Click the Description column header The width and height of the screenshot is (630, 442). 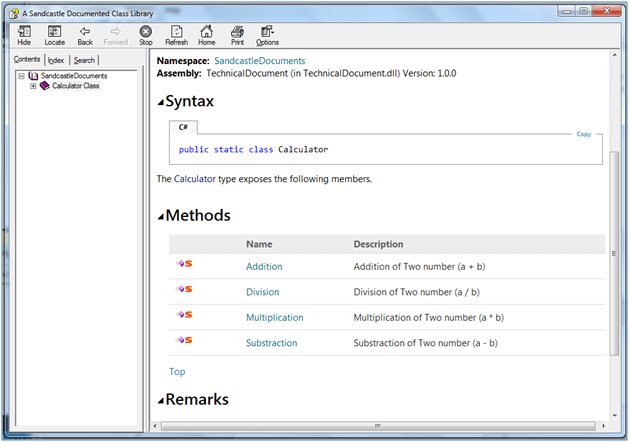[x=378, y=244]
